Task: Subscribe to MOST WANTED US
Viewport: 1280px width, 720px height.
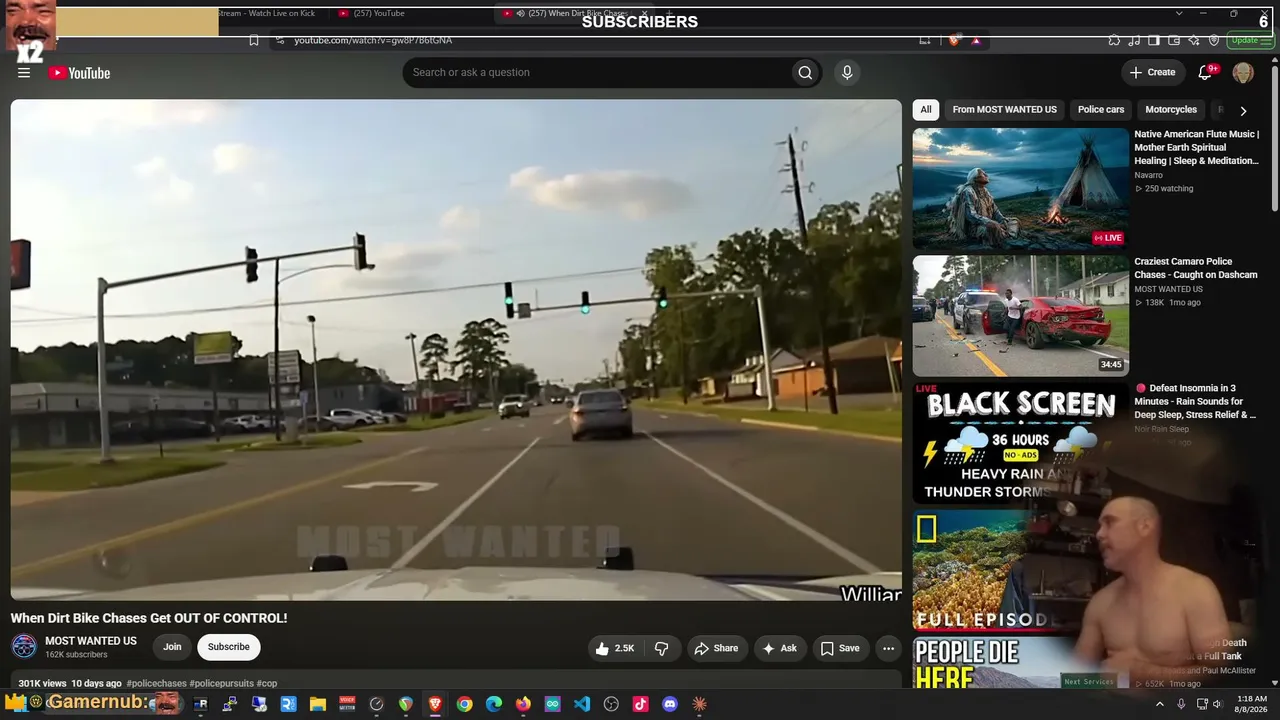Action: point(229,647)
